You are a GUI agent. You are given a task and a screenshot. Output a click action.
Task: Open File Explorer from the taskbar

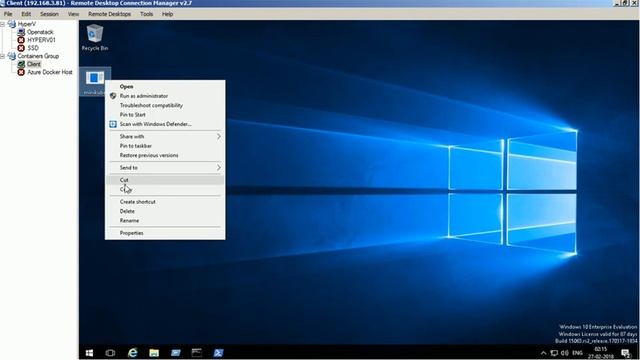[x=154, y=353]
